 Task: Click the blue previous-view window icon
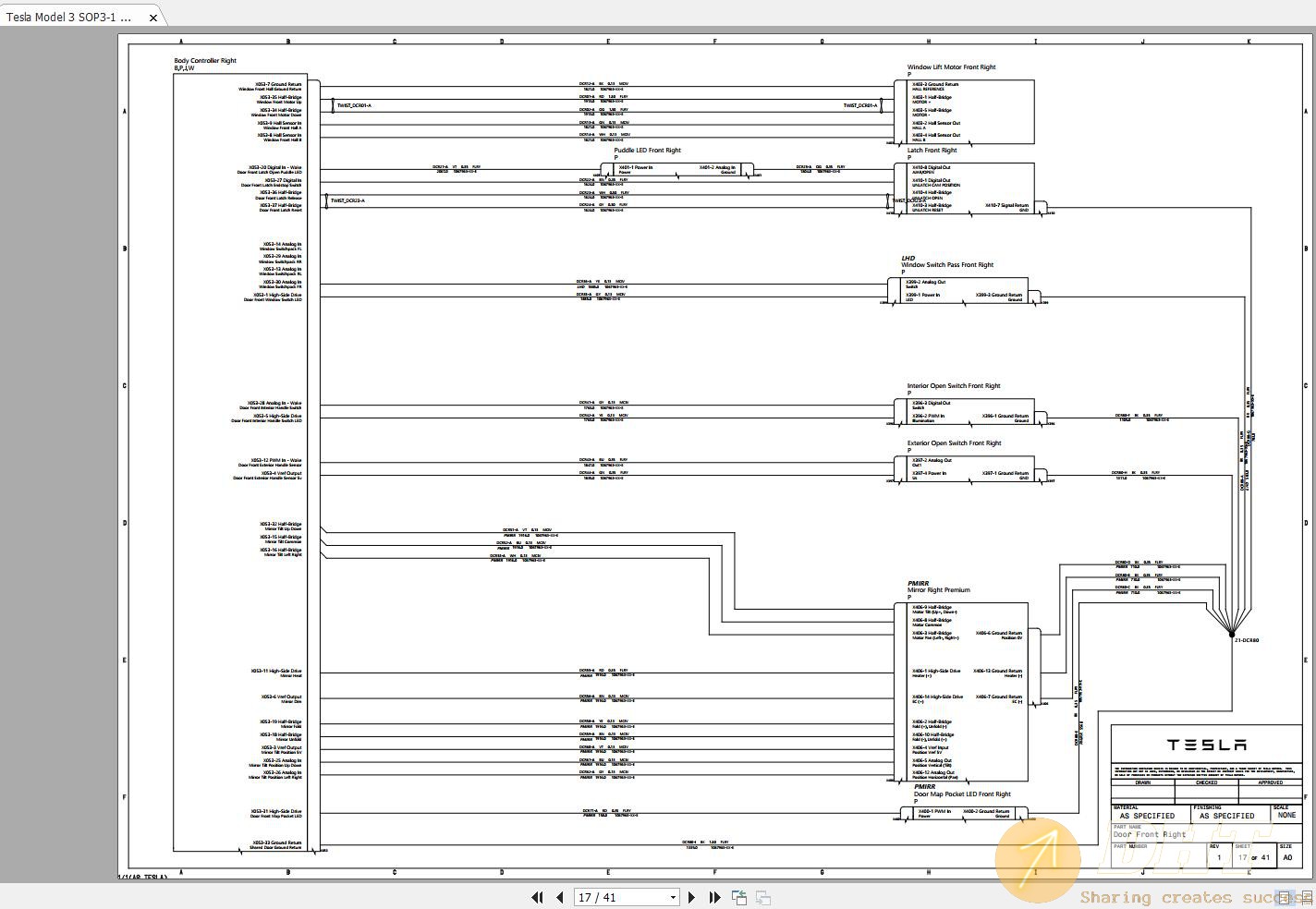739,897
